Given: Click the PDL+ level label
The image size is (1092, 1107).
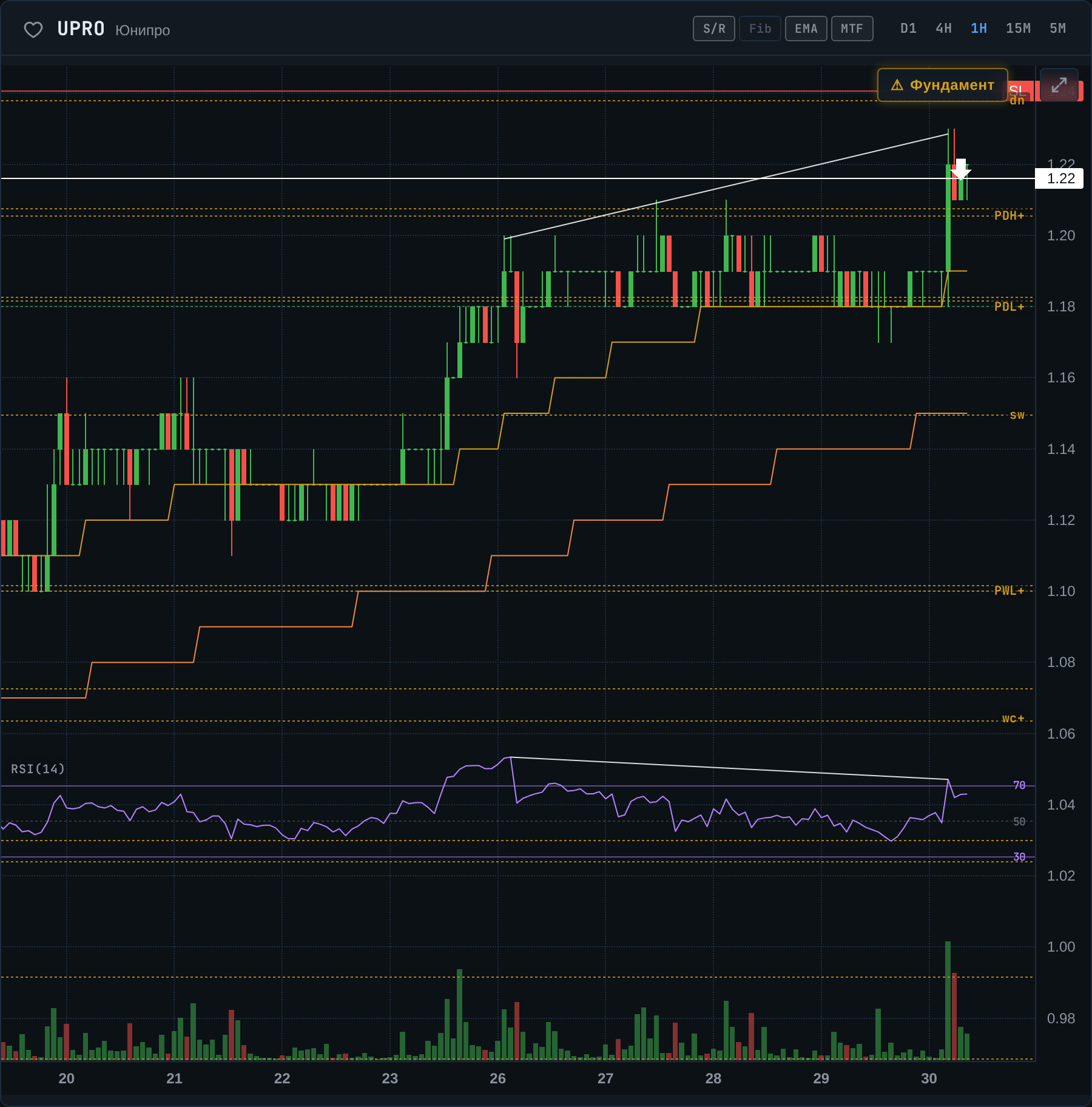Looking at the screenshot, I should [x=1009, y=306].
